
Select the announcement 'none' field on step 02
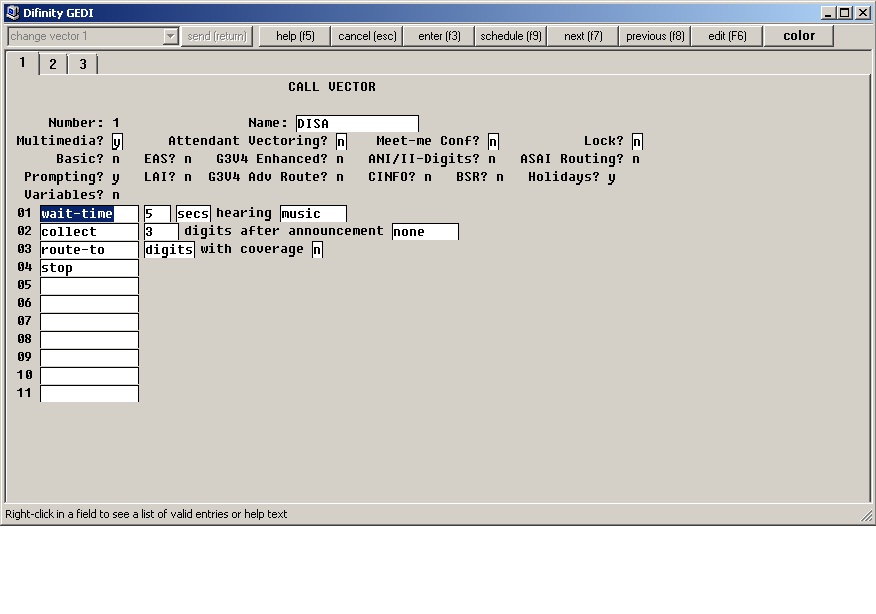point(425,231)
